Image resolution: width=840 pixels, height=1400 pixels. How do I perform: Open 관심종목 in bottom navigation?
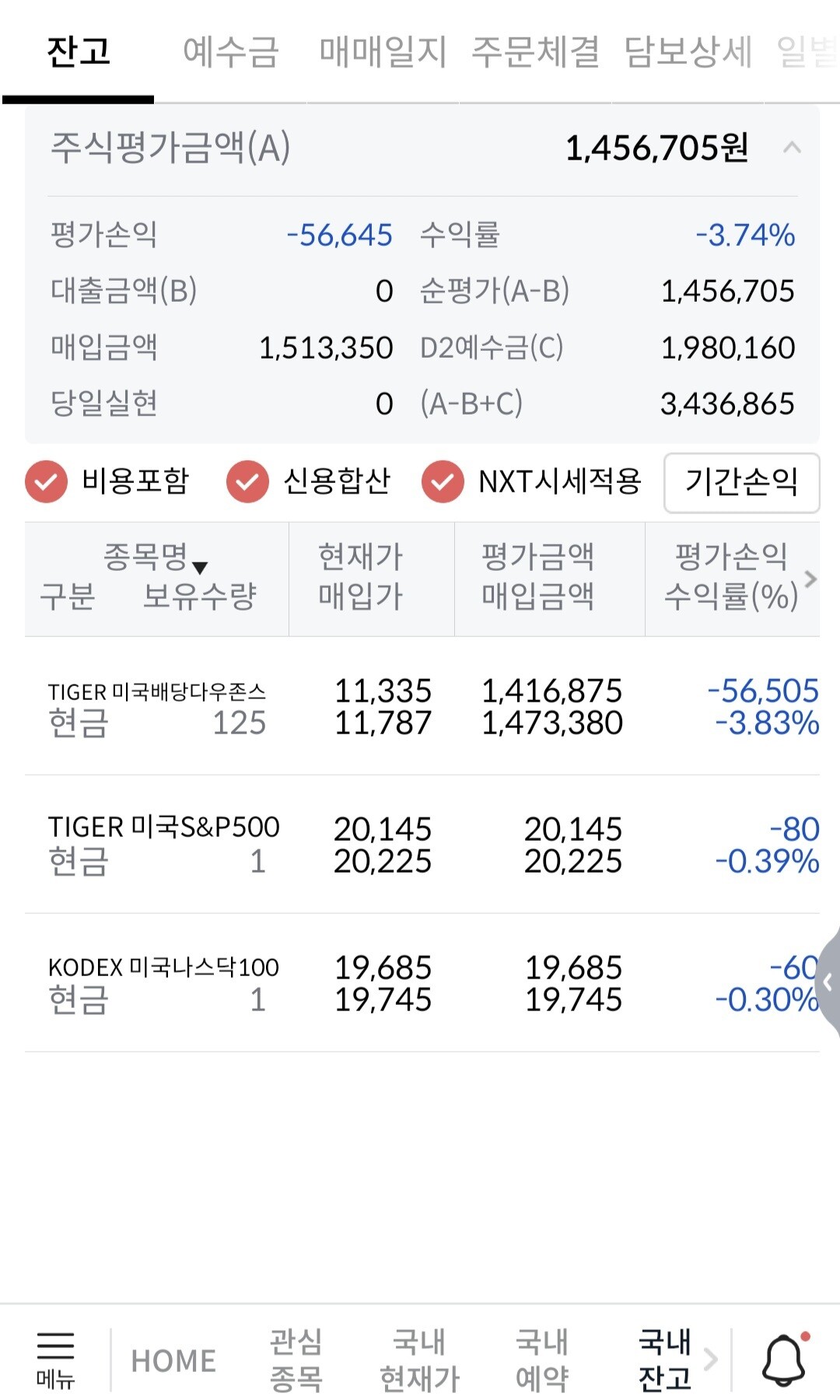[x=296, y=1360]
